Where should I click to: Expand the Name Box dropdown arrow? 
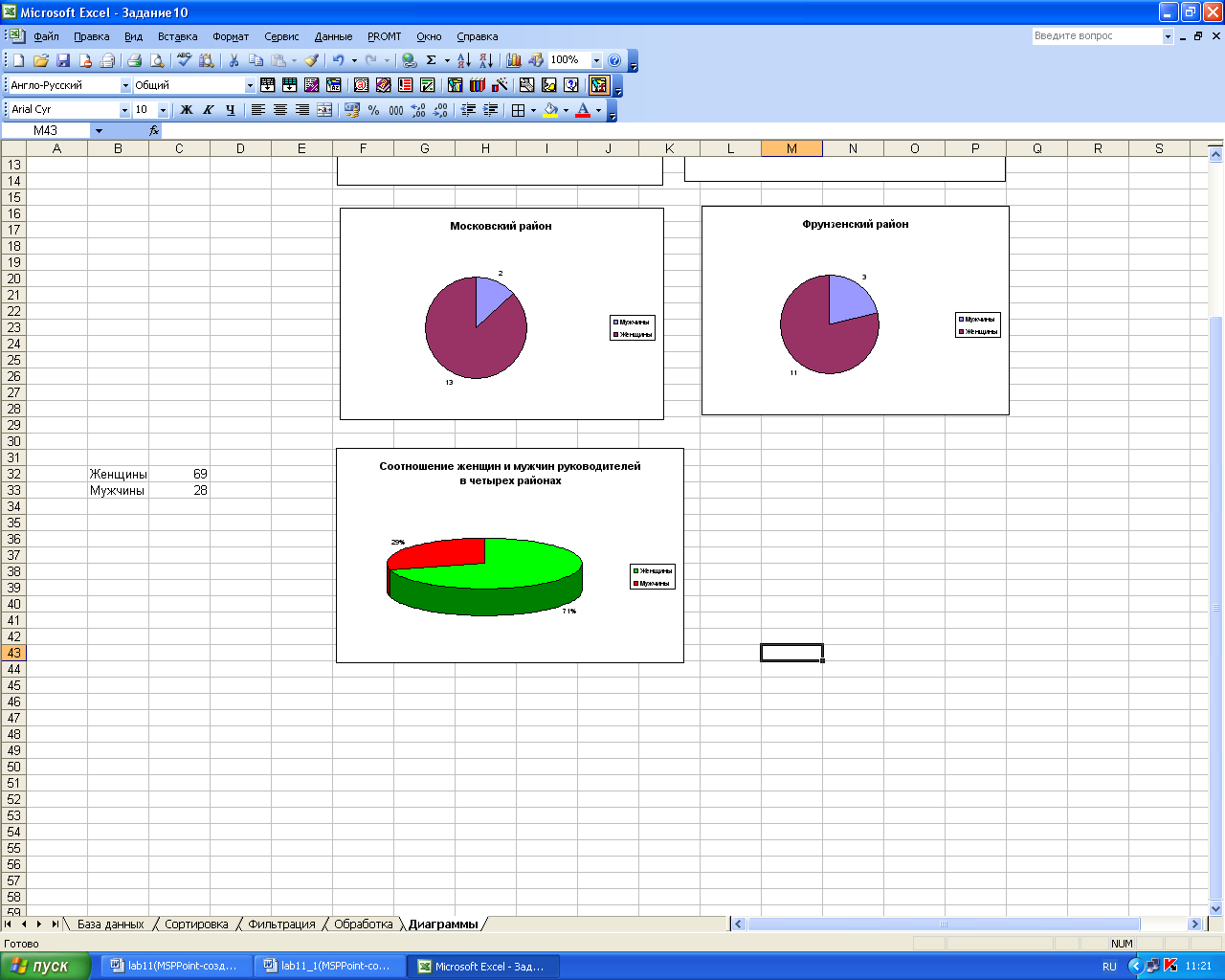99,131
